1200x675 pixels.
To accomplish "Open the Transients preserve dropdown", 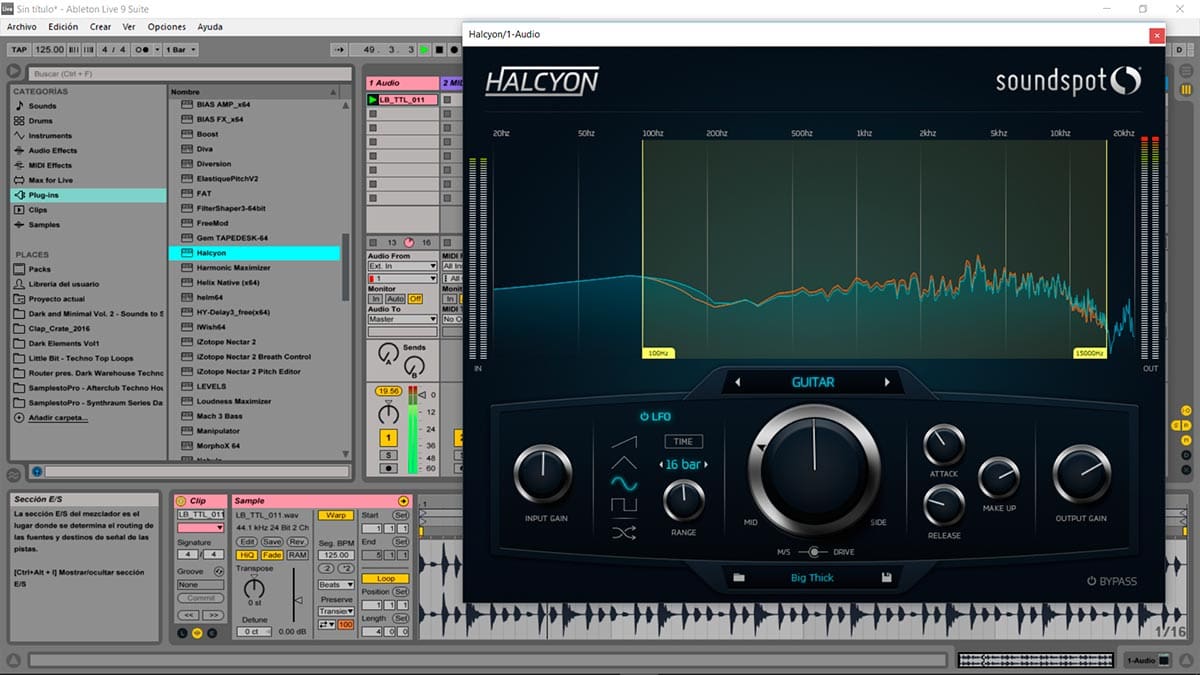I will (335, 611).
